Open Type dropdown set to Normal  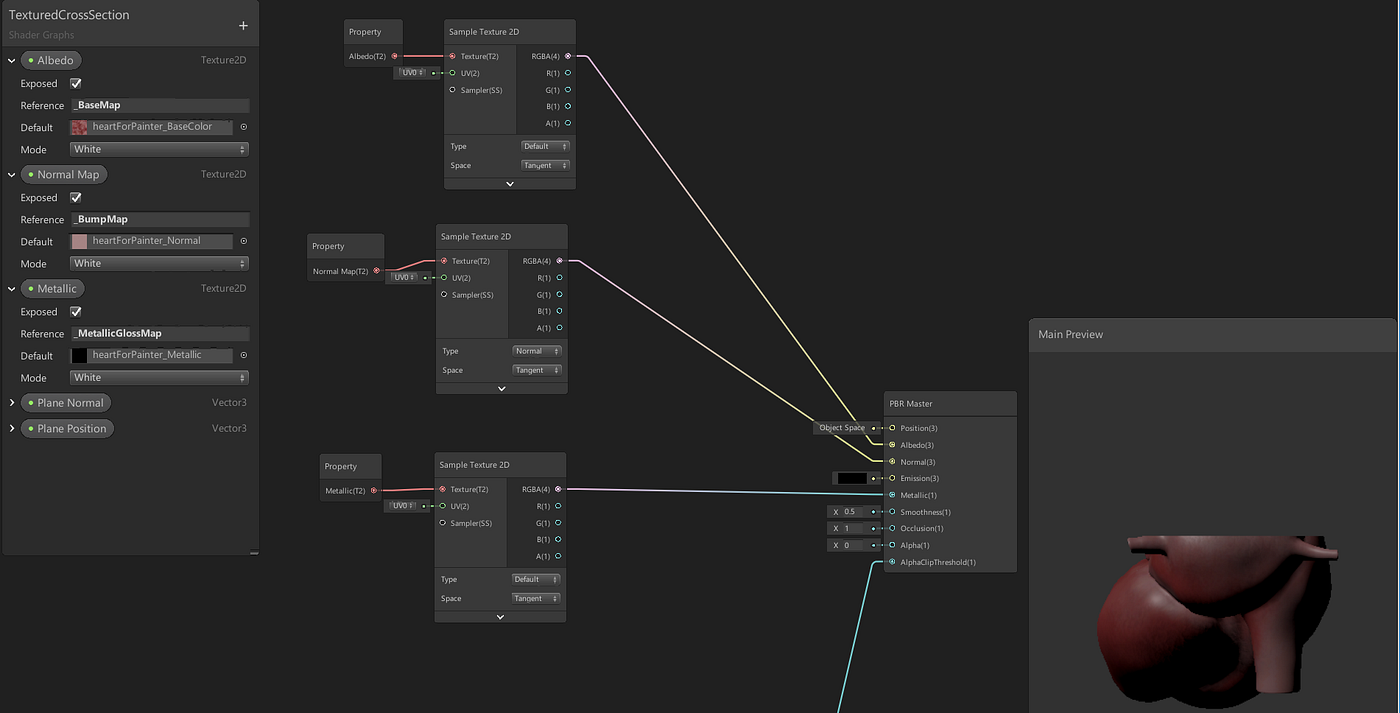click(537, 351)
